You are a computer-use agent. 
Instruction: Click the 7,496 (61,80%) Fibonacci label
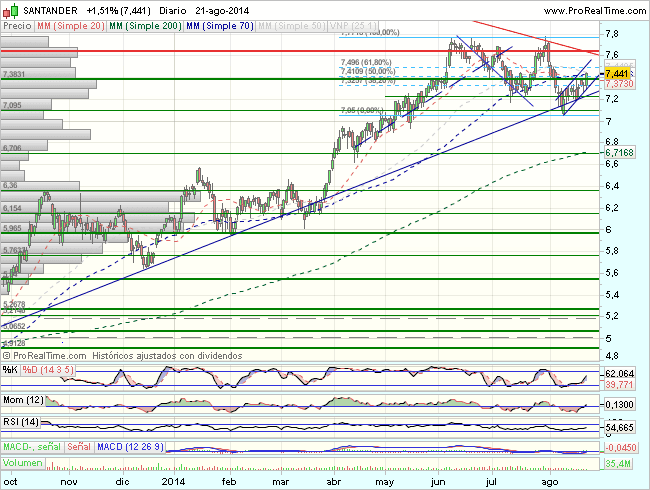(366, 62)
